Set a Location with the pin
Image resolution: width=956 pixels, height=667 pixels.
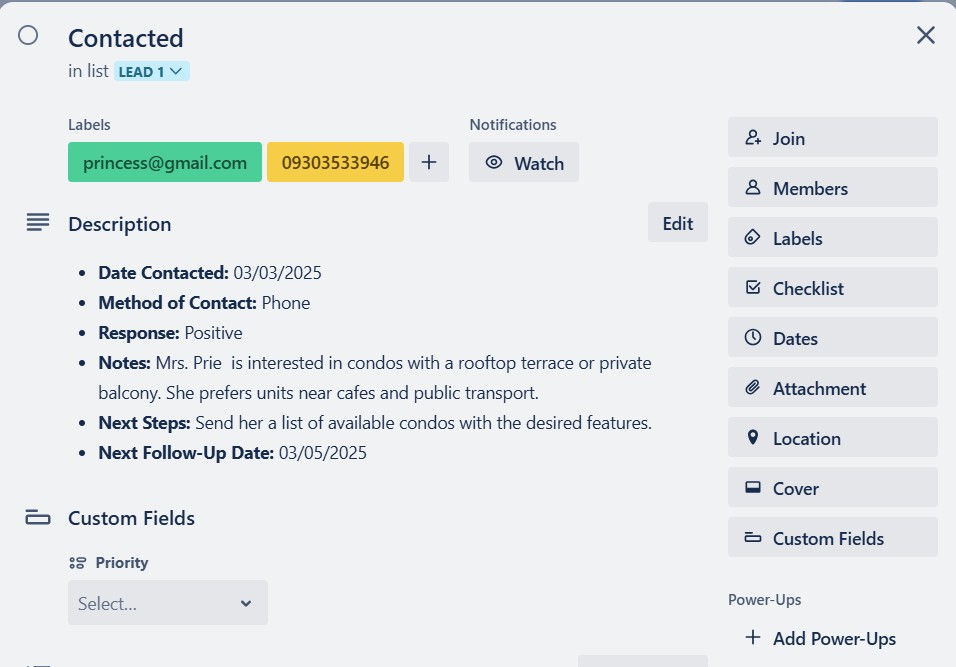(x=832, y=438)
